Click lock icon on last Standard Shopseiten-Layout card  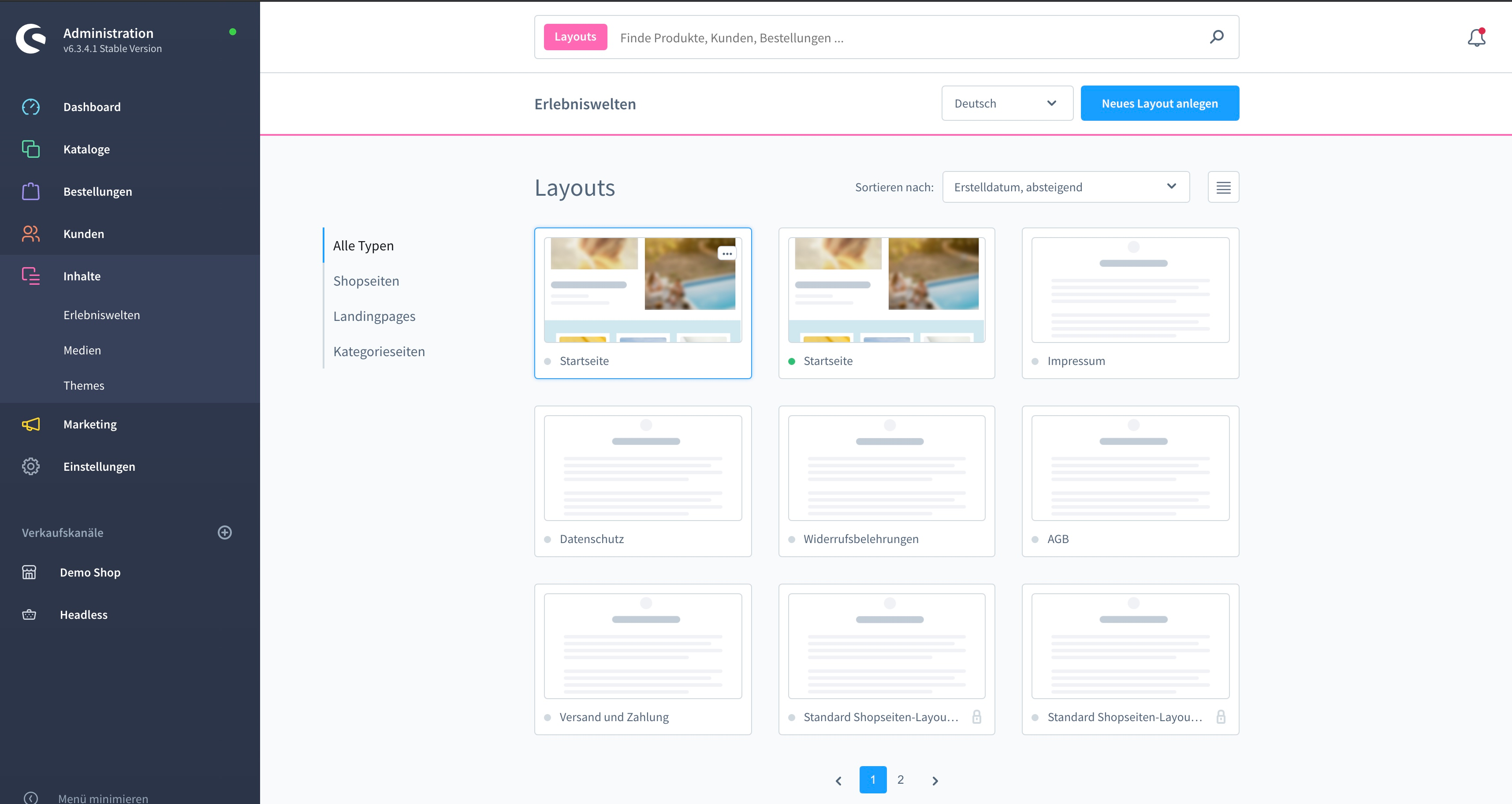click(1221, 717)
